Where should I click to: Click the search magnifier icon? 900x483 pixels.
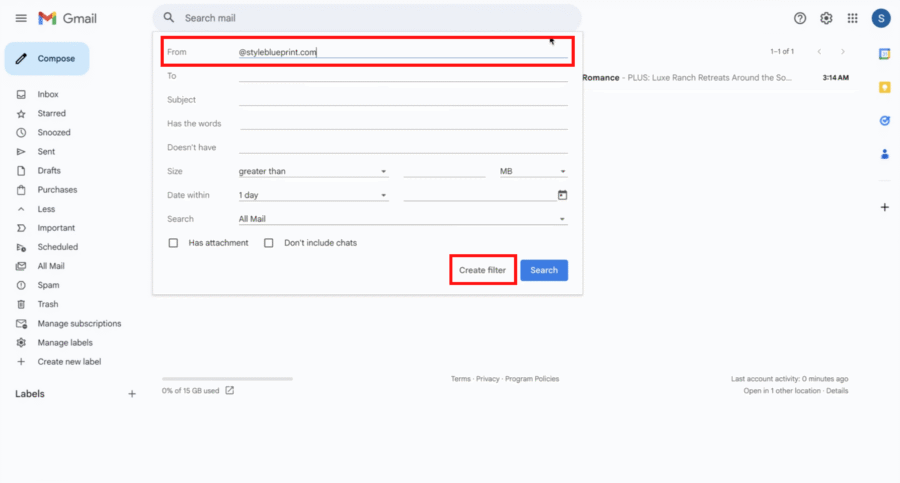tap(169, 18)
